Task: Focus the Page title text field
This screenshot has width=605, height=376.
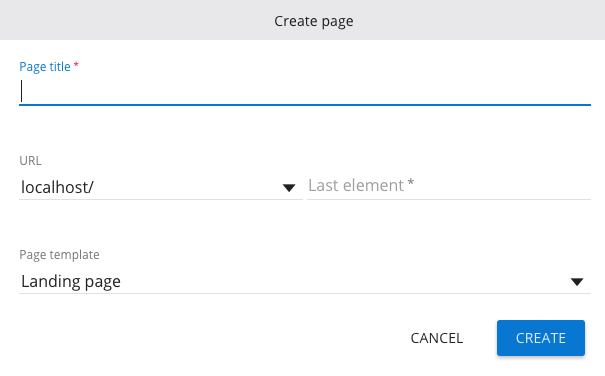Action: pos(305,91)
